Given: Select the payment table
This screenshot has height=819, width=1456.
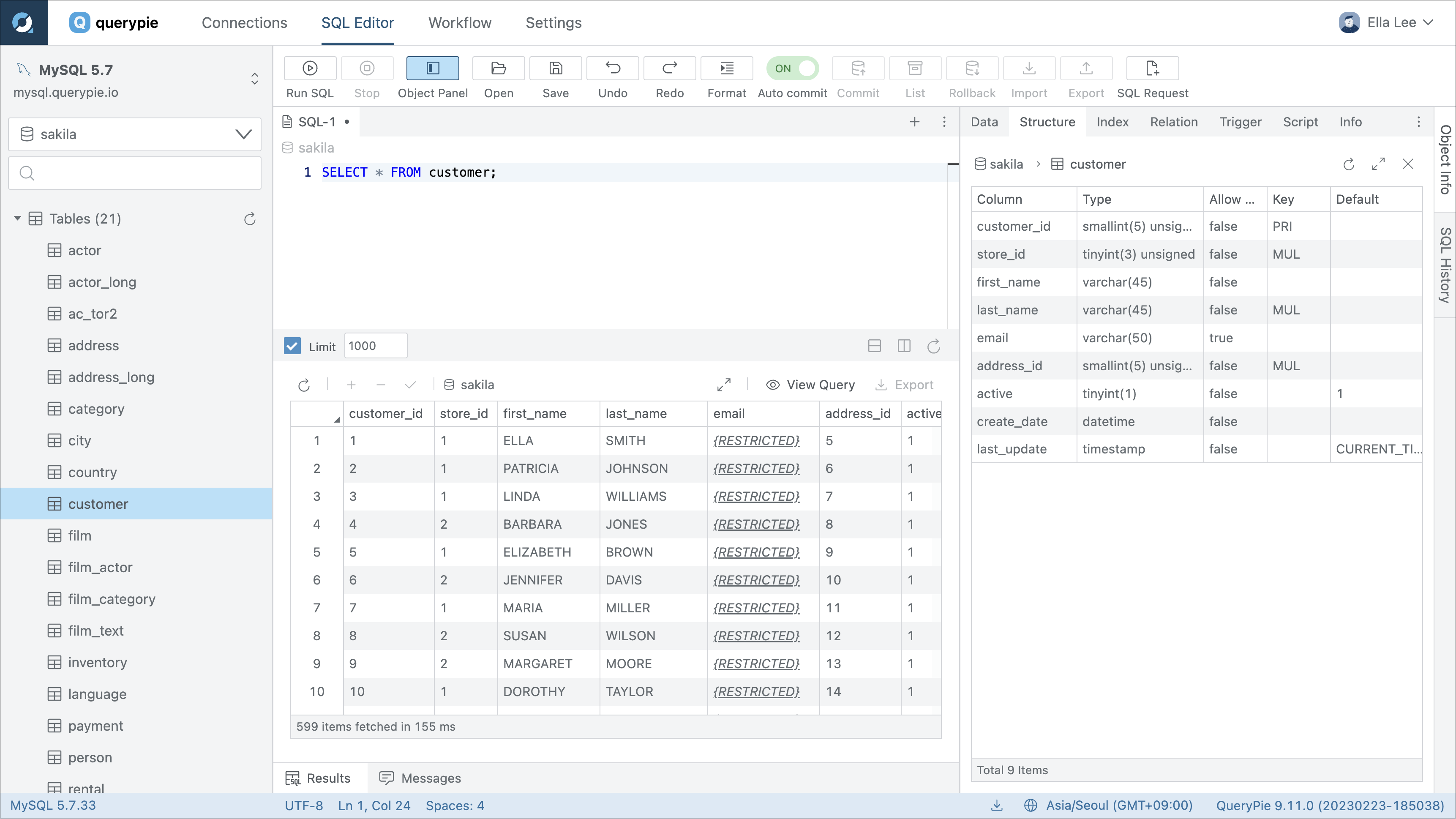Looking at the screenshot, I should [x=137, y=726].
